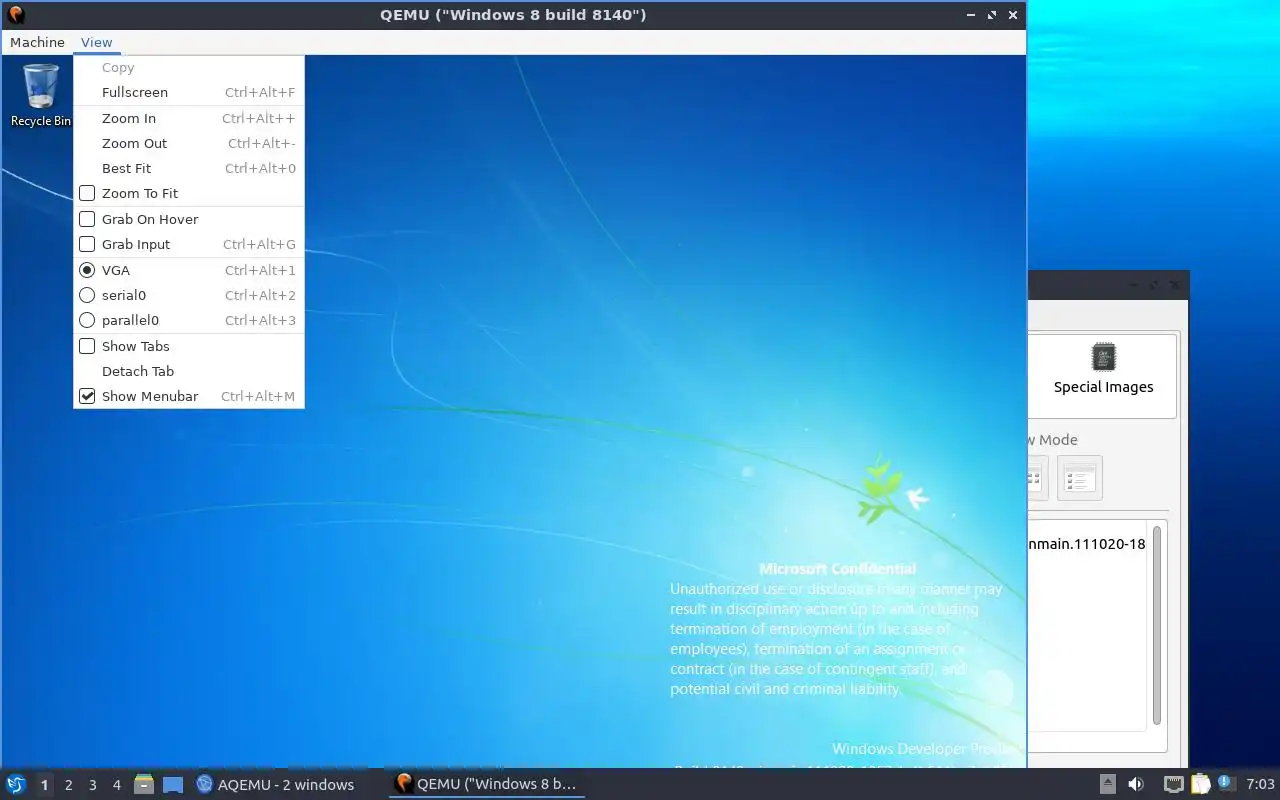Select the VGA radio option
Screen dimensions: 1280x800
(x=87, y=270)
